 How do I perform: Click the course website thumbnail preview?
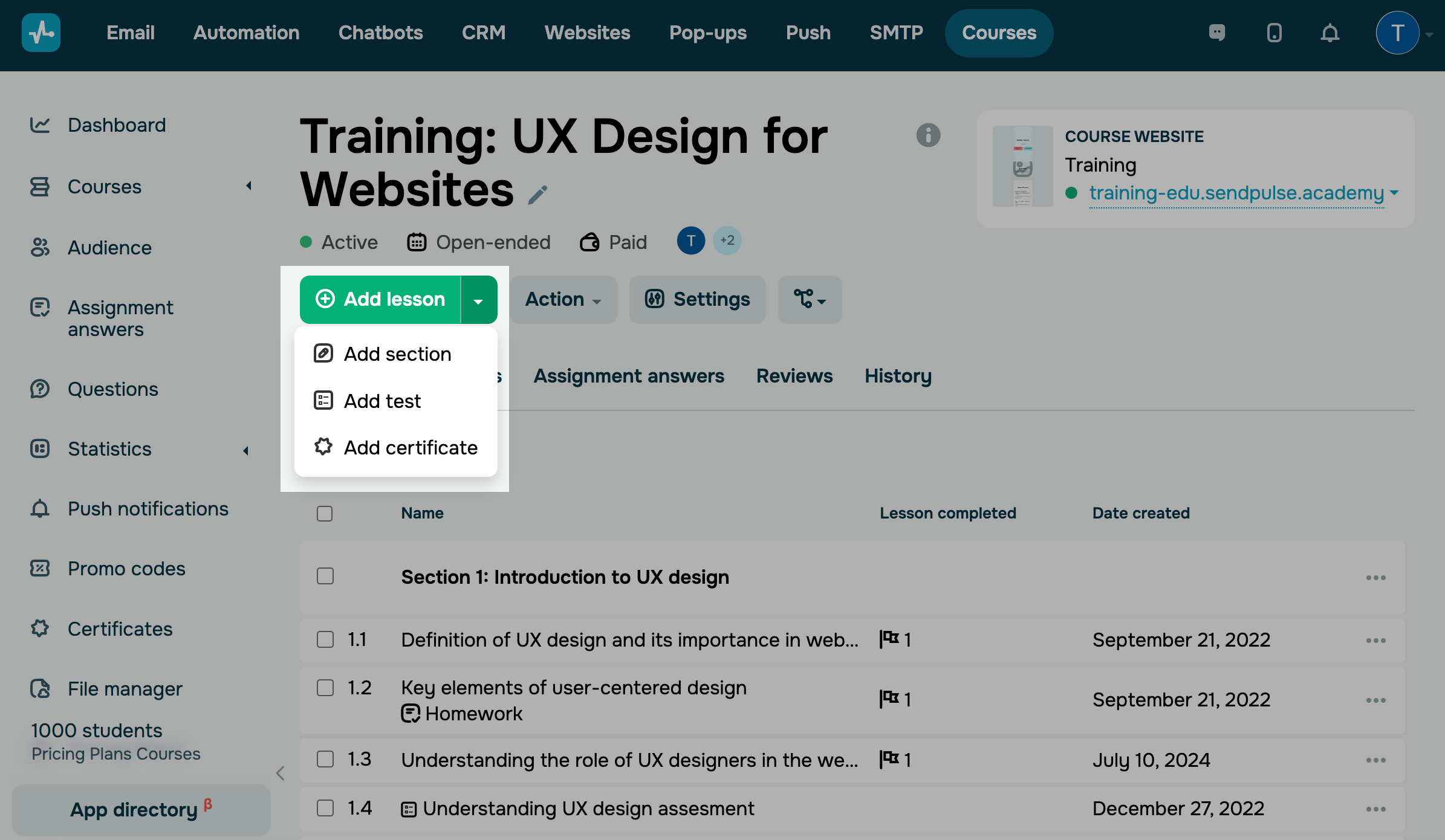click(1022, 166)
